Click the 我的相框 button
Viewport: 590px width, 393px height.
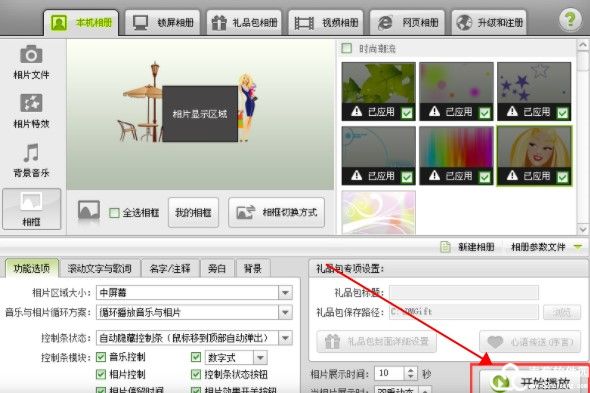193,213
